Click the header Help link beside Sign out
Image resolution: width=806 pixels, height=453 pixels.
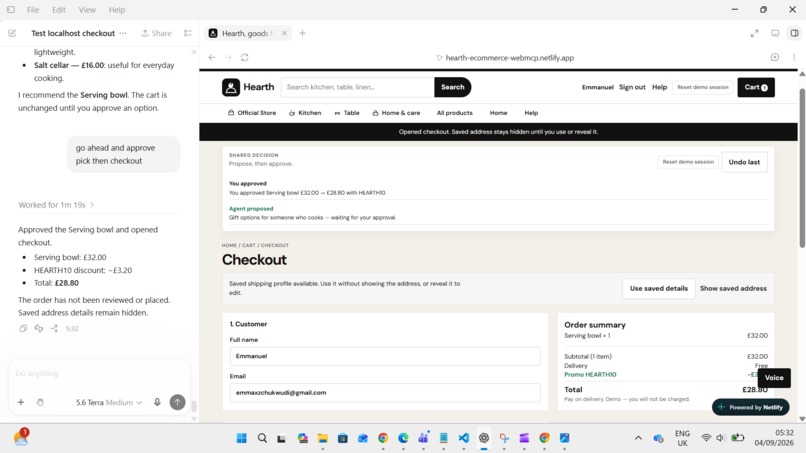[659, 87]
